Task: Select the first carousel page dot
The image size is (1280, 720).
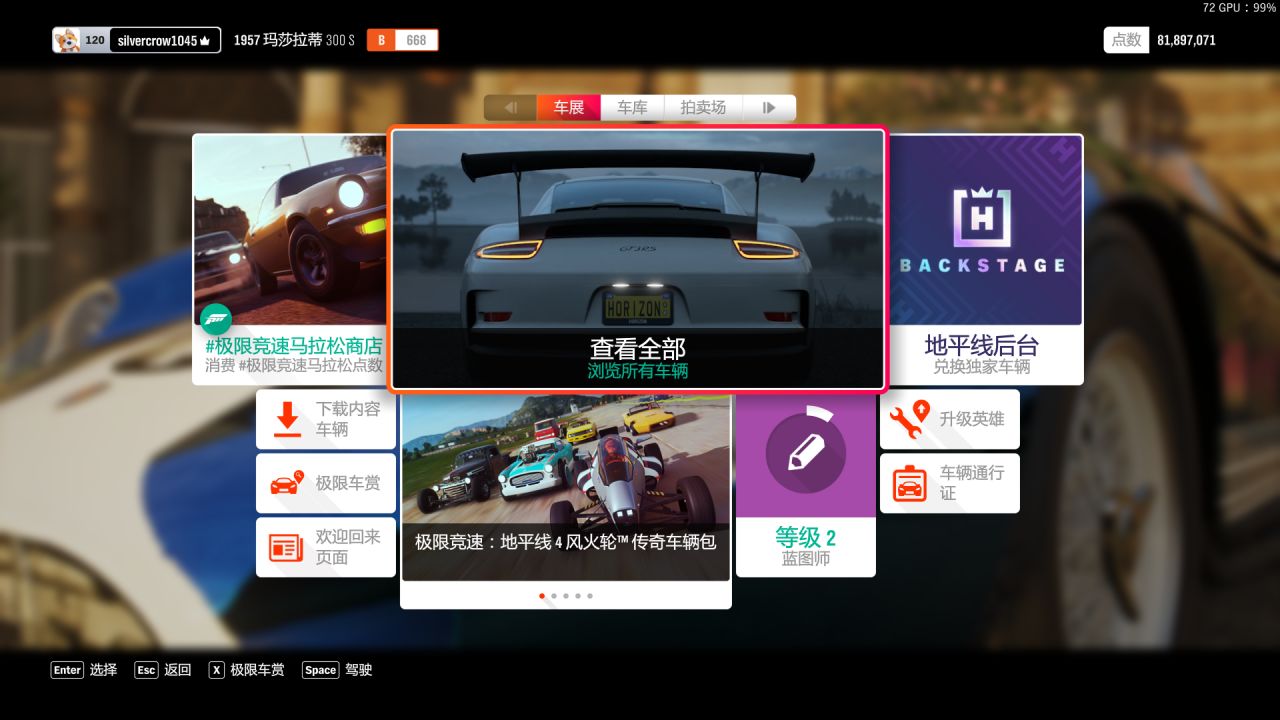Action: click(542, 596)
